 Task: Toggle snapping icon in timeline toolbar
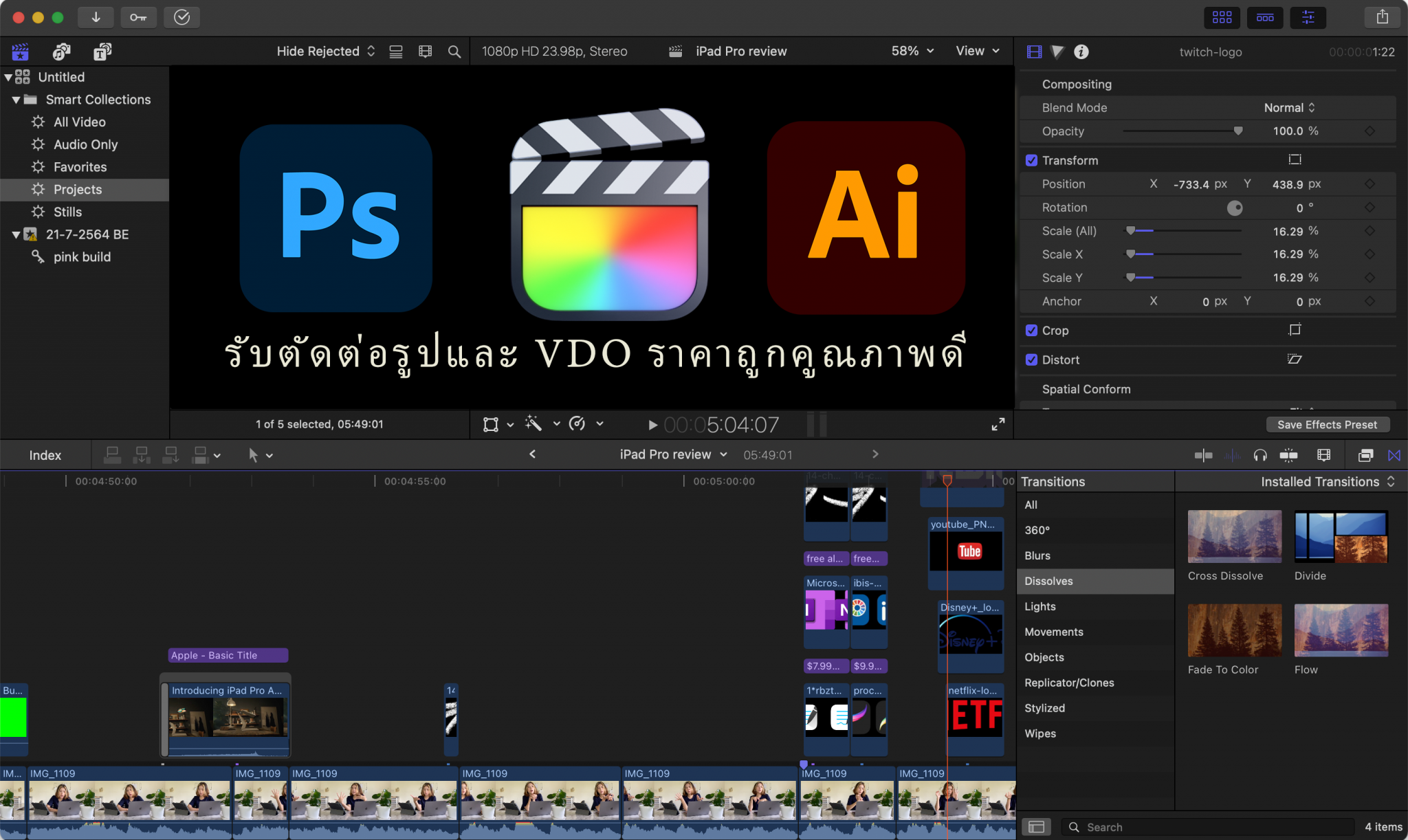tap(1288, 455)
